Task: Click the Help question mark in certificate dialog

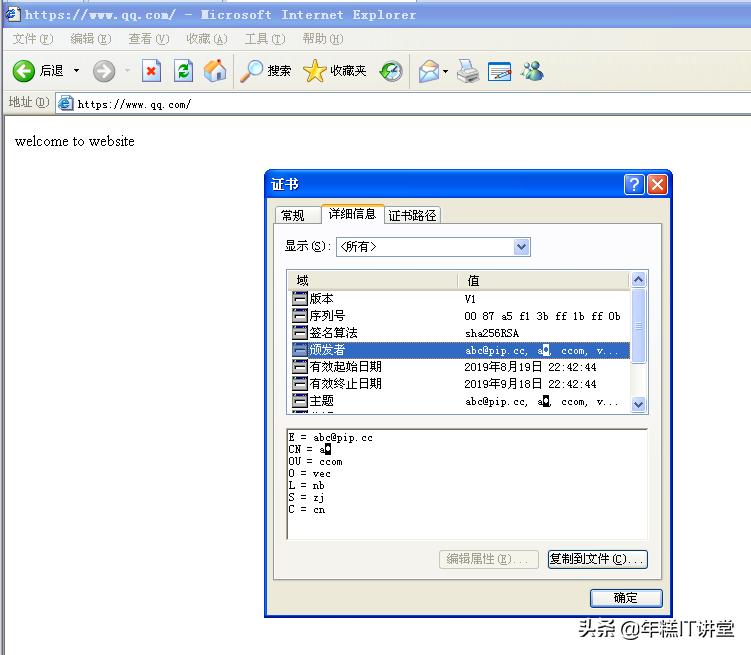Action: coord(634,184)
